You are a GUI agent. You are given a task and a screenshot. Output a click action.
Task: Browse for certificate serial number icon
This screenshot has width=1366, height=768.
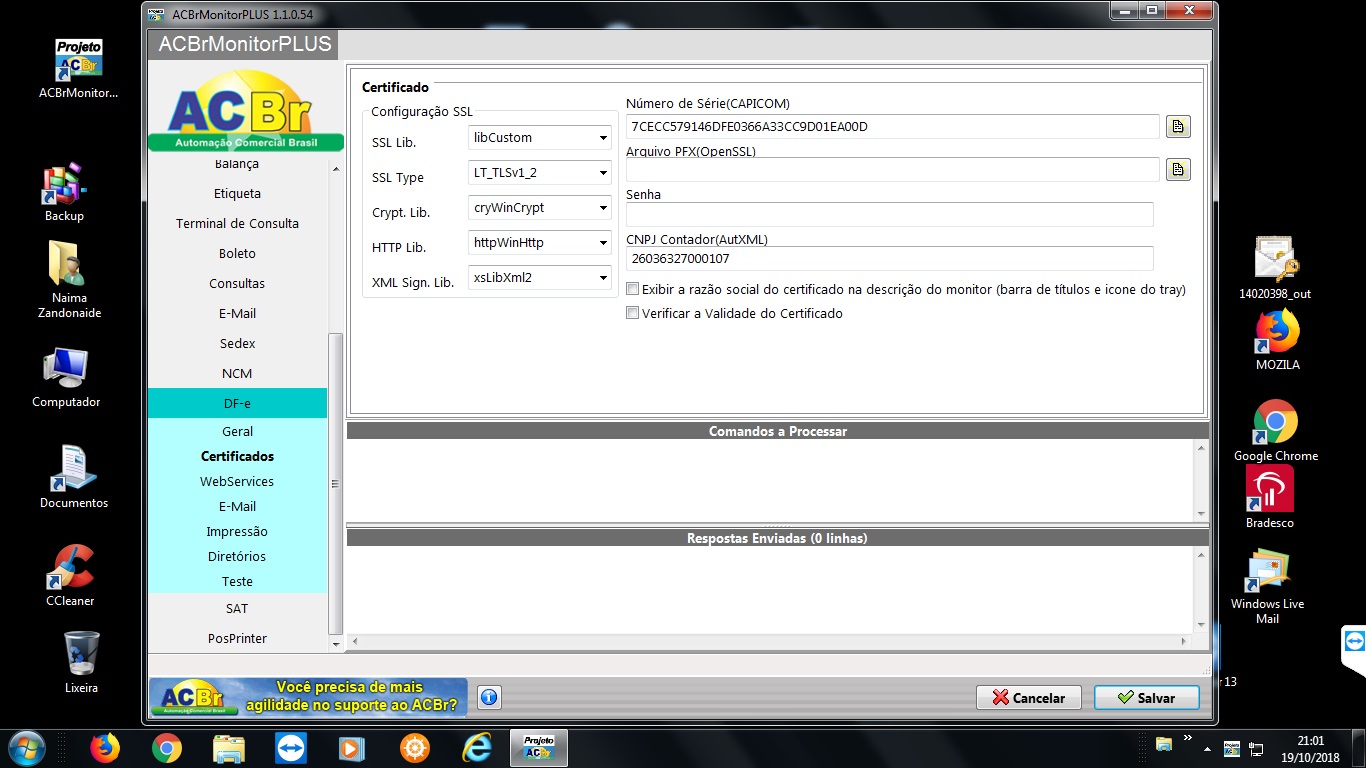click(1178, 126)
